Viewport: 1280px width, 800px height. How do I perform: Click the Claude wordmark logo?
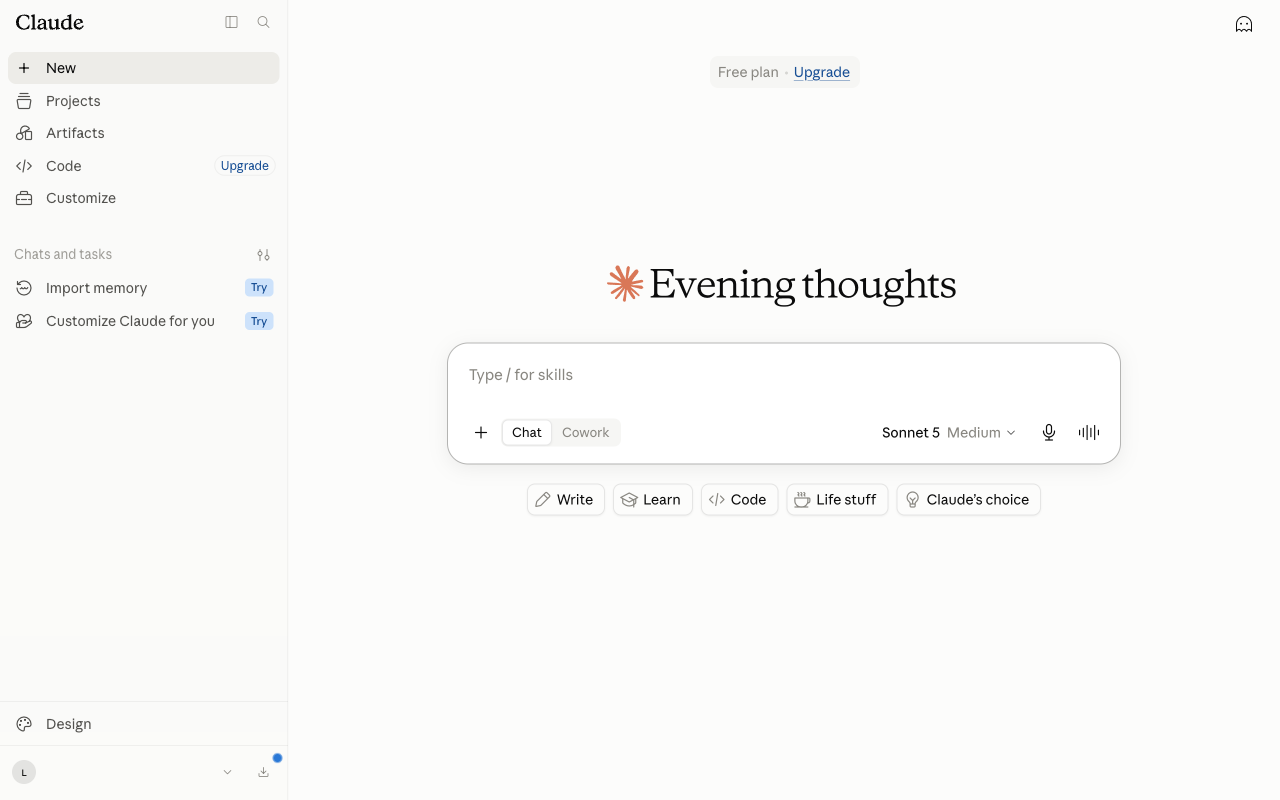(x=50, y=22)
